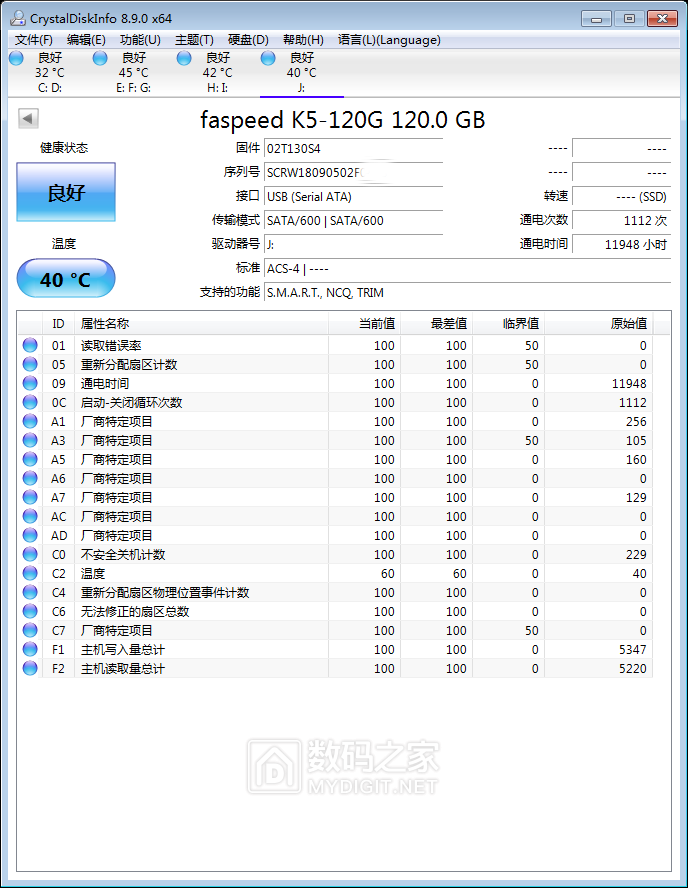Select the 重新分配扇区物理位置事件计数 row
This screenshot has width=688, height=888.
pyautogui.click(x=335, y=592)
